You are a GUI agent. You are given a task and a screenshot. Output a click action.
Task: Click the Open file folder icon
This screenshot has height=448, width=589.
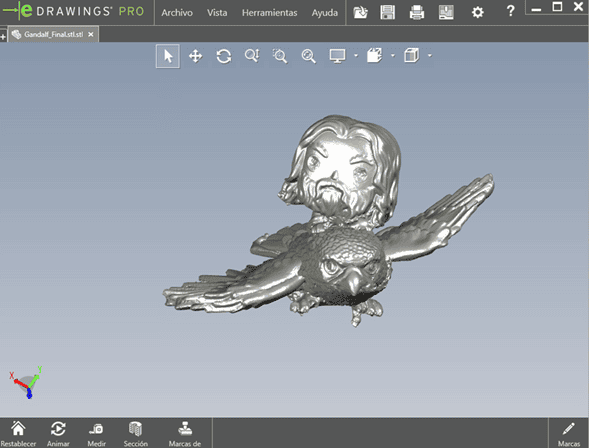(360, 12)
